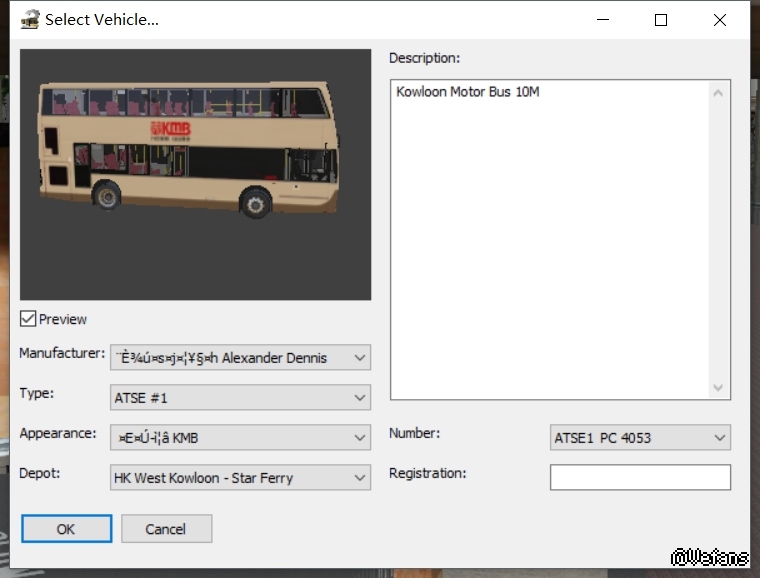Click the Number label
Viewport: 760px width, 578px height.
click(414, 433)
